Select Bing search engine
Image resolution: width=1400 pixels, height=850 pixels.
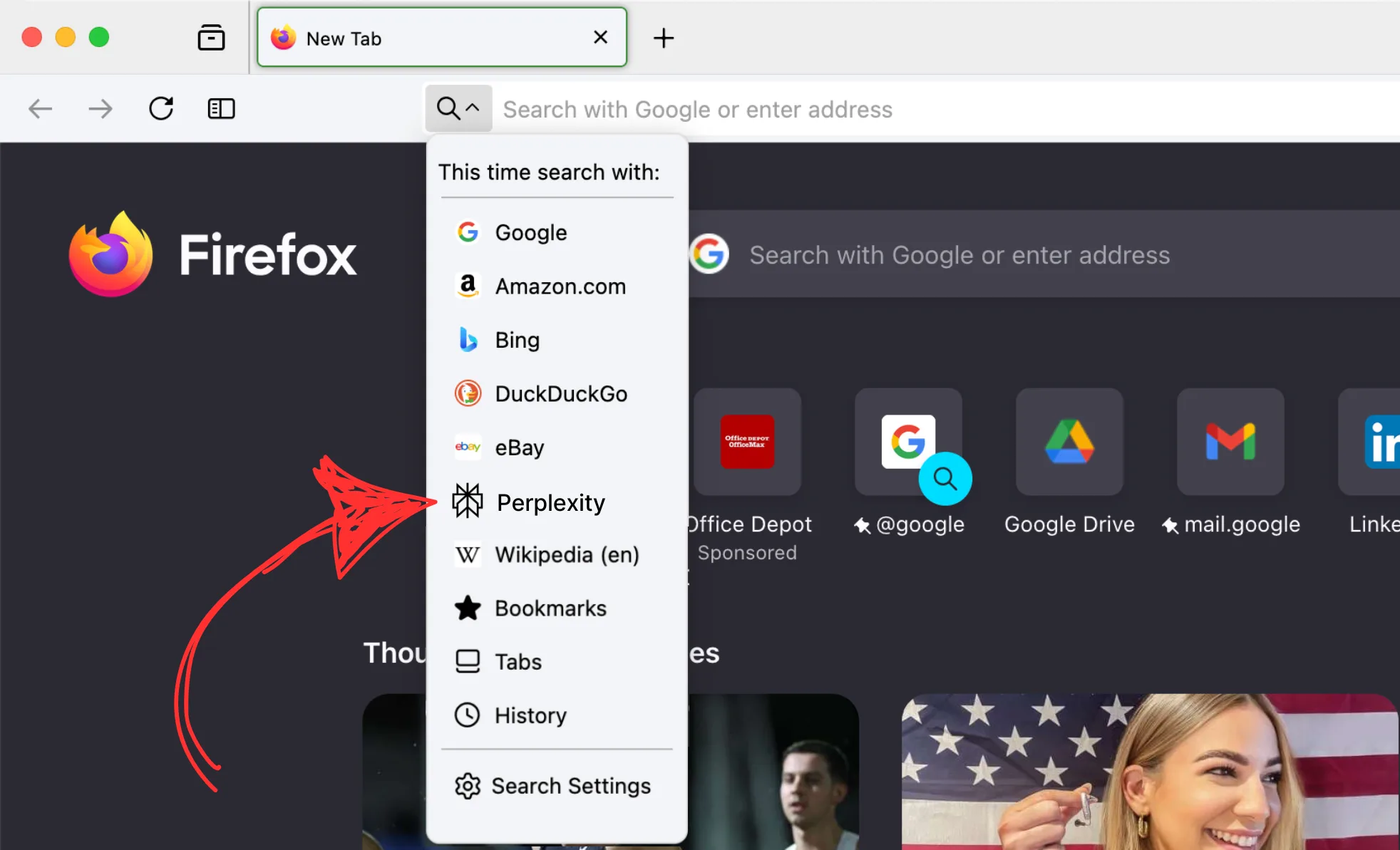point(518,340)
